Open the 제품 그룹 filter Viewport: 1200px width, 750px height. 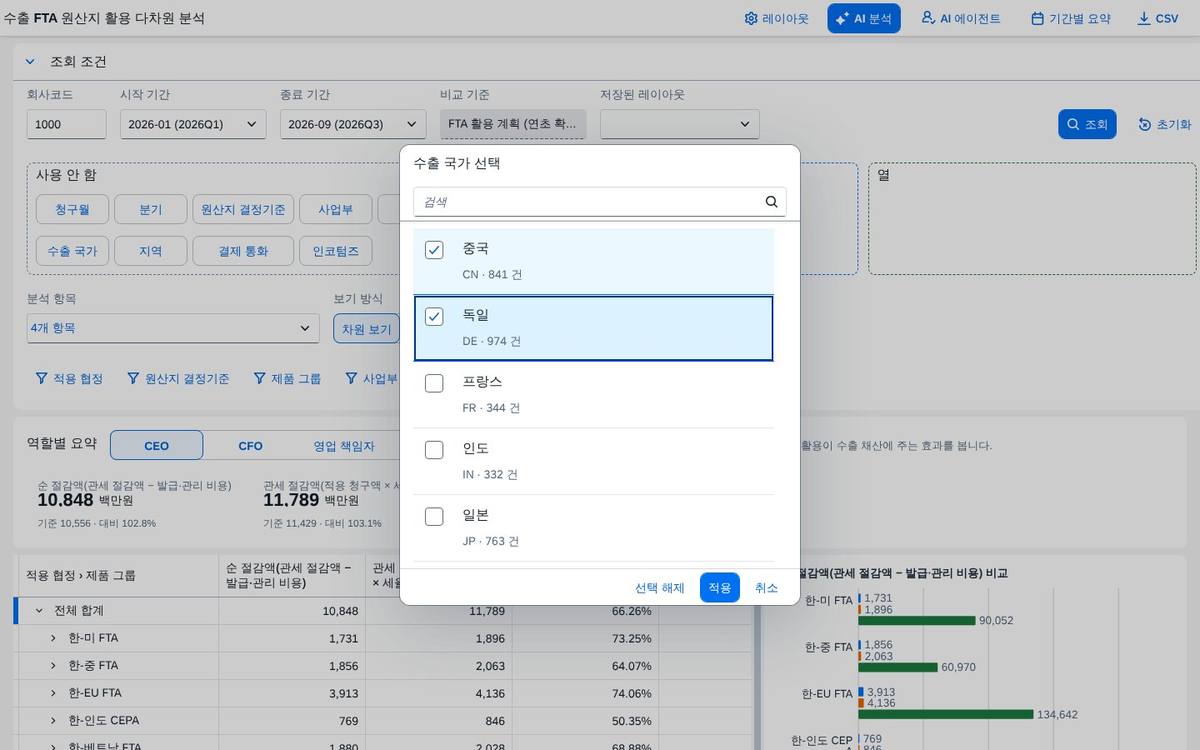click(x=287, y=379)
